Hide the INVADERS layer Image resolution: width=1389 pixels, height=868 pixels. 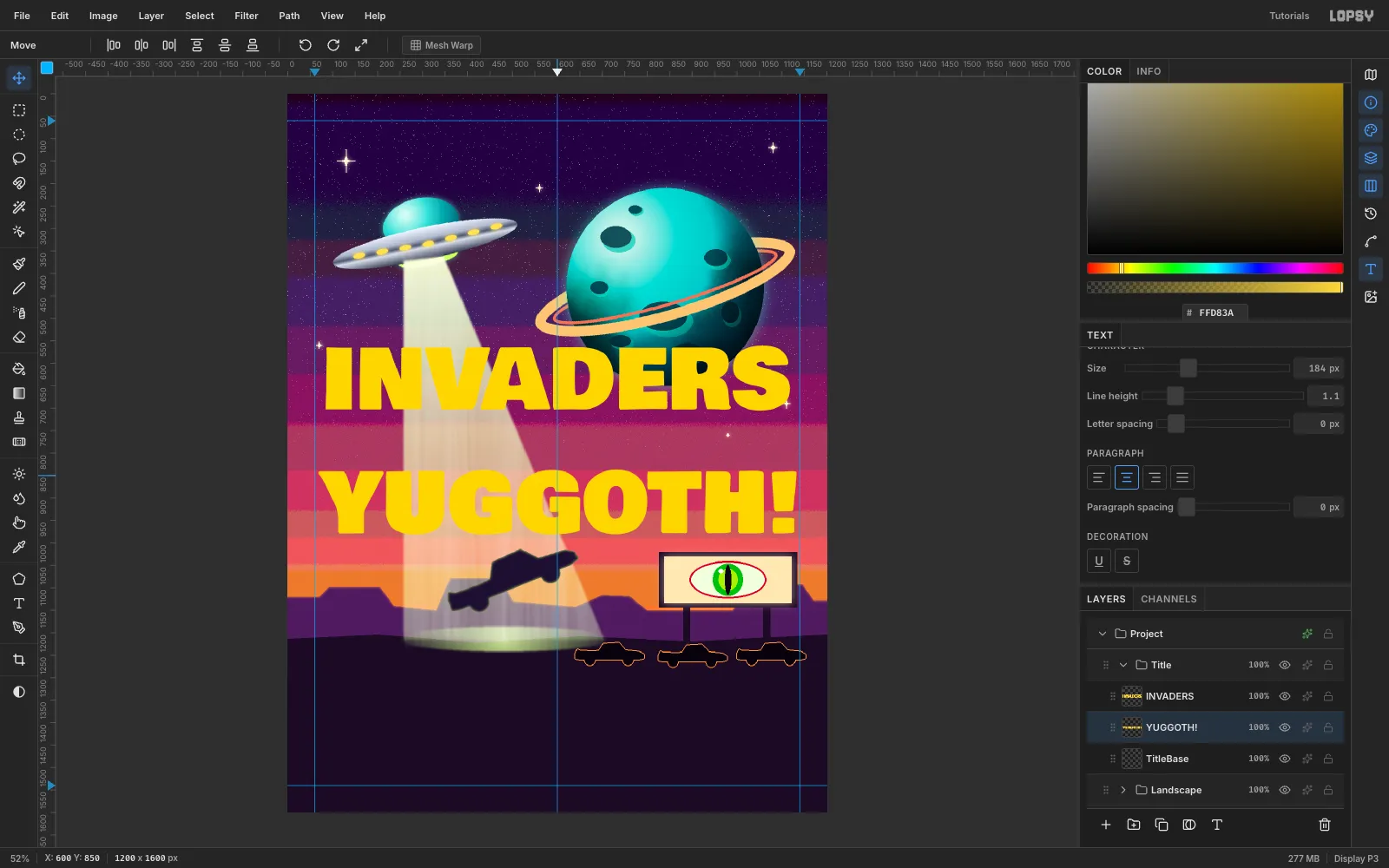click(x=1285, y=696)
